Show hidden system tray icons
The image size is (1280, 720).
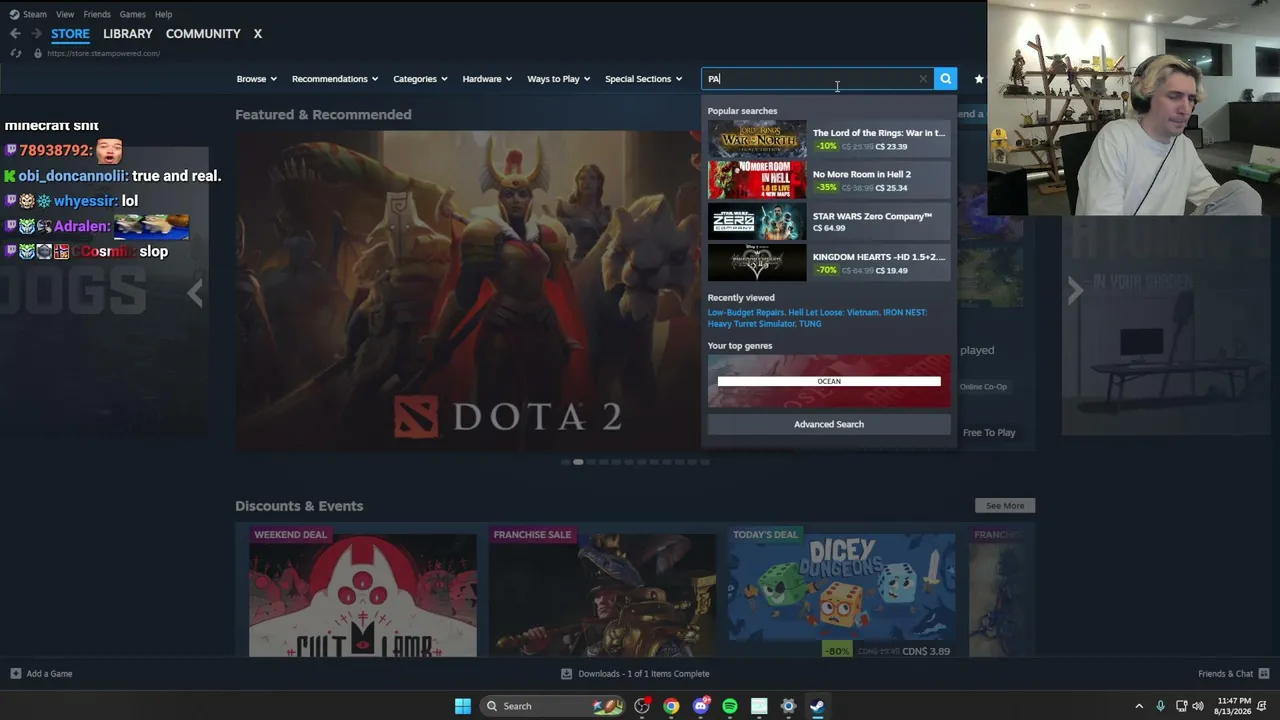click(1139, 706)
